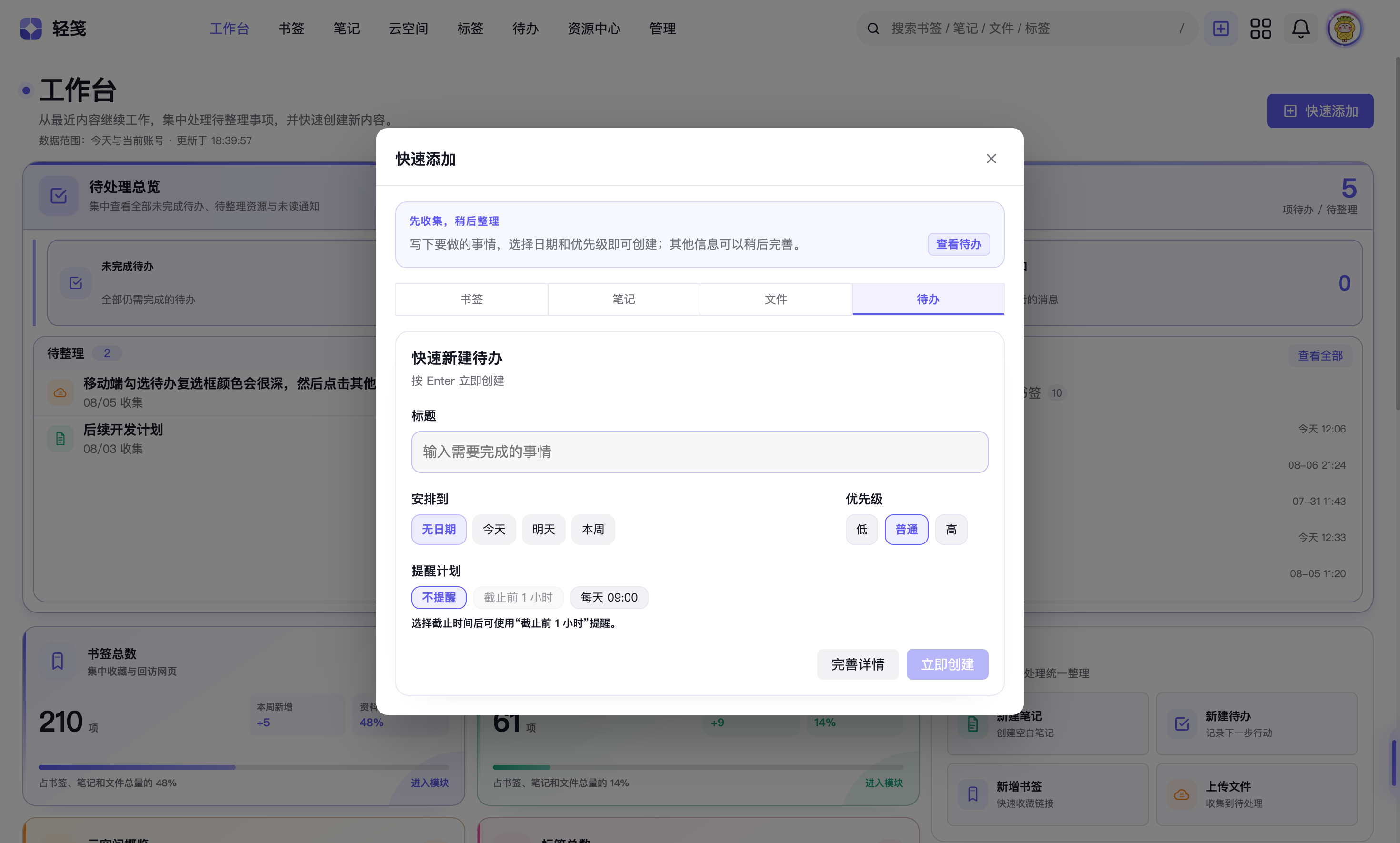Click the 待整理 count badge 2

[x=107, y=353]
